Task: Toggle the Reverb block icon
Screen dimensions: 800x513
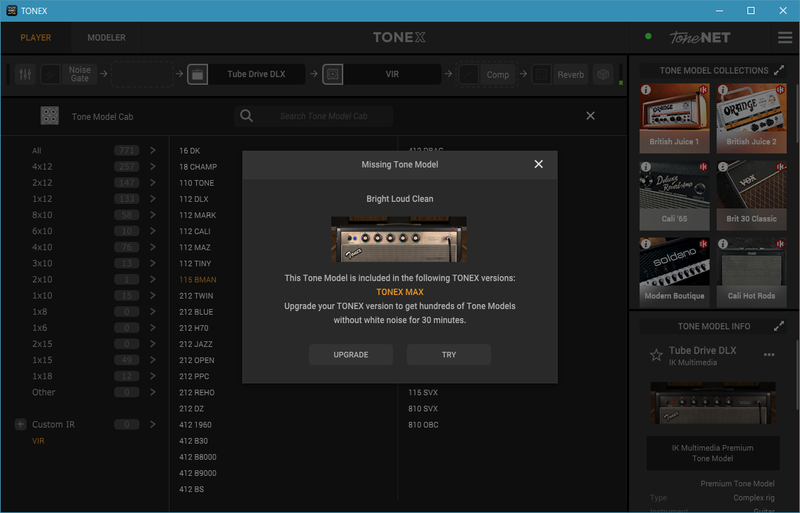Action: coord(541,75)
